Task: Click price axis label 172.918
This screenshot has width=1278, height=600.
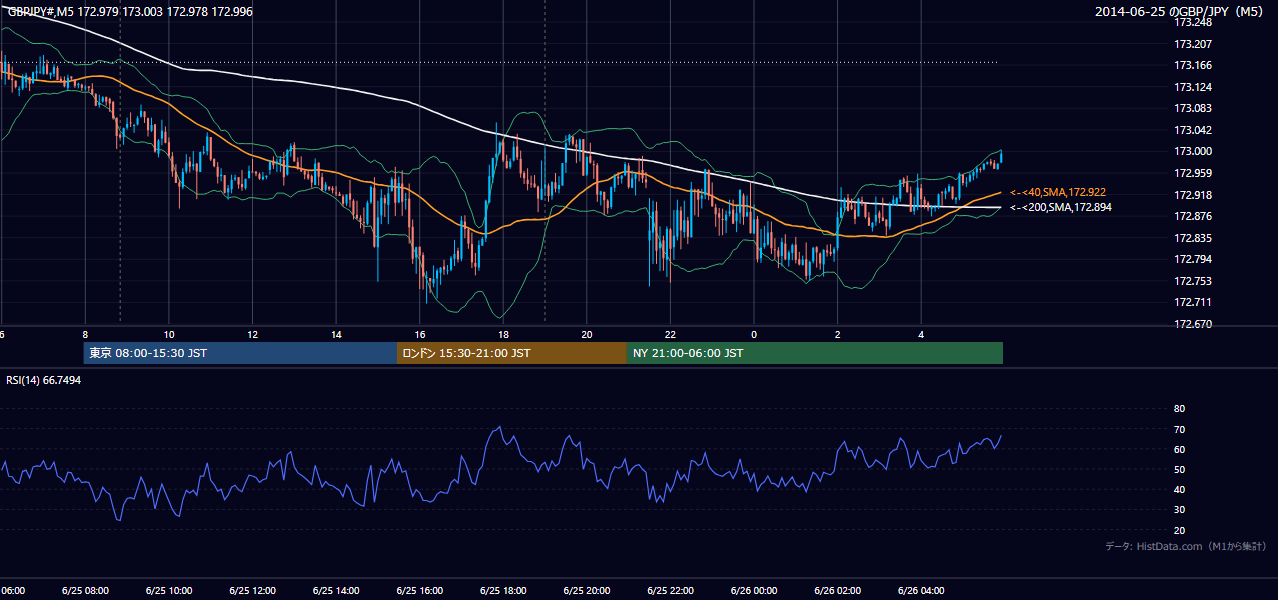Action: pos(1193,195)
